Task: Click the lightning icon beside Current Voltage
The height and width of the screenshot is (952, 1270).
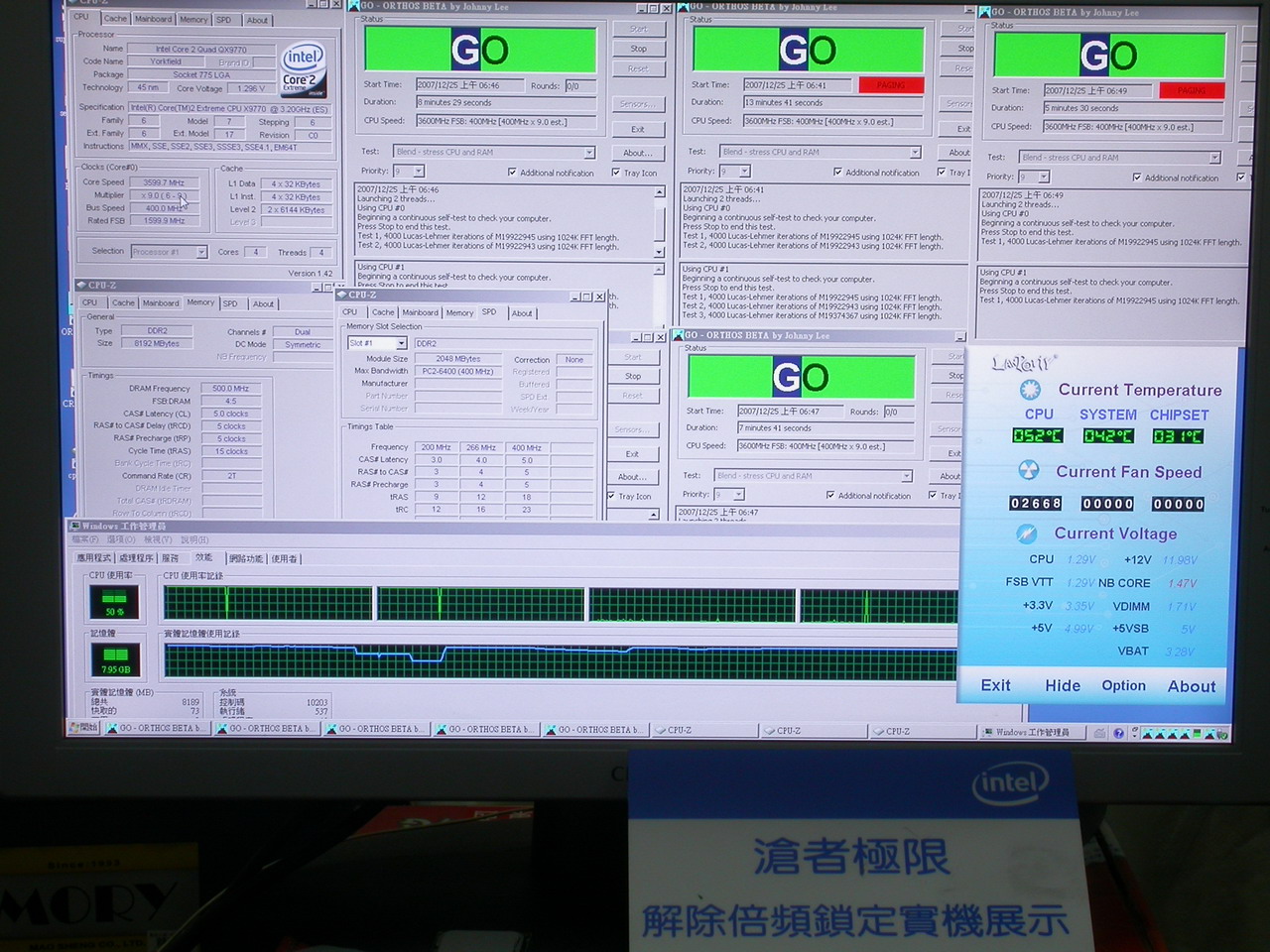Action: pyautogui.click(x=1027, y=534)
